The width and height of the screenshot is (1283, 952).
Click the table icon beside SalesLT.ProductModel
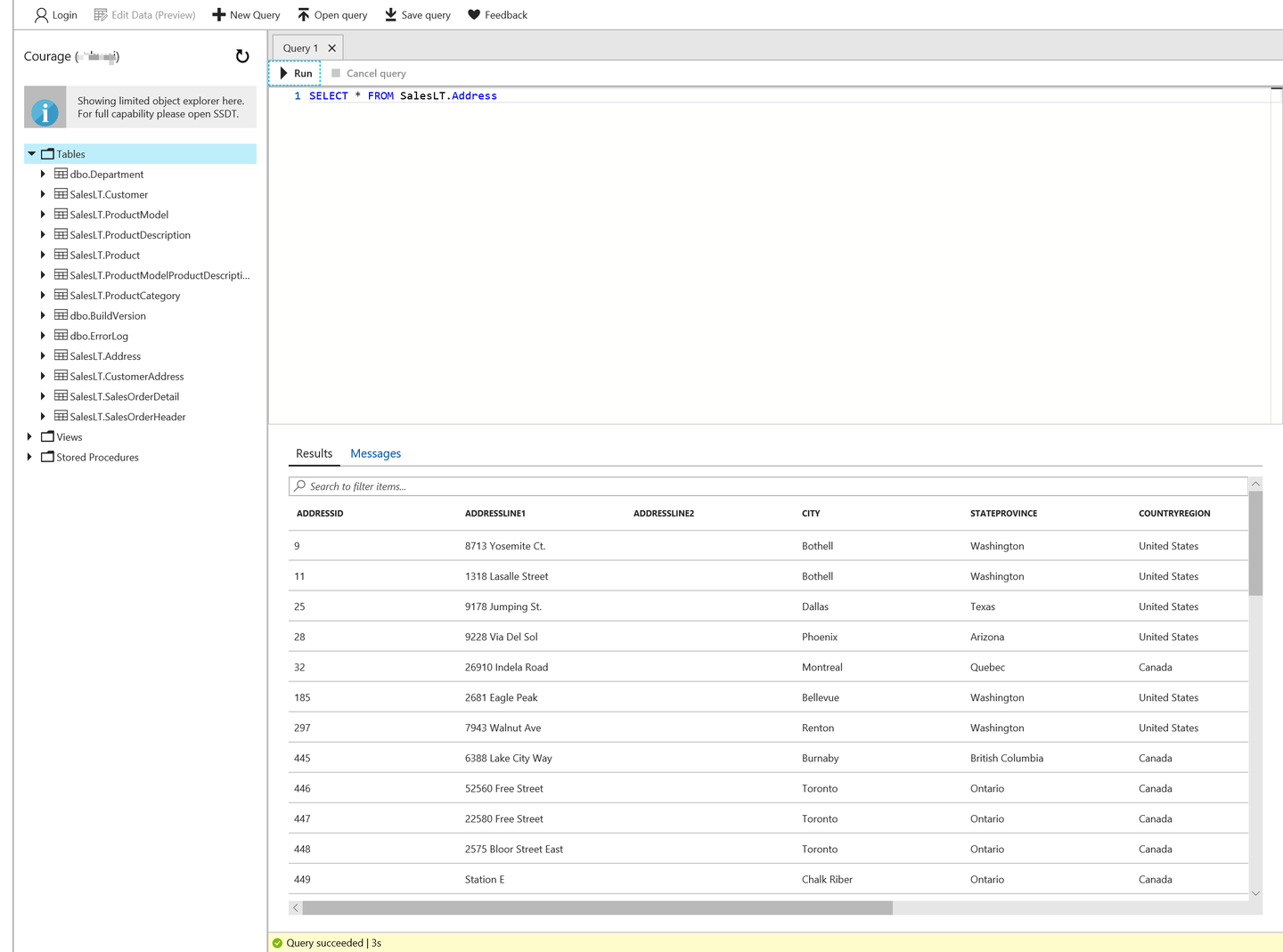coord(61,215)
